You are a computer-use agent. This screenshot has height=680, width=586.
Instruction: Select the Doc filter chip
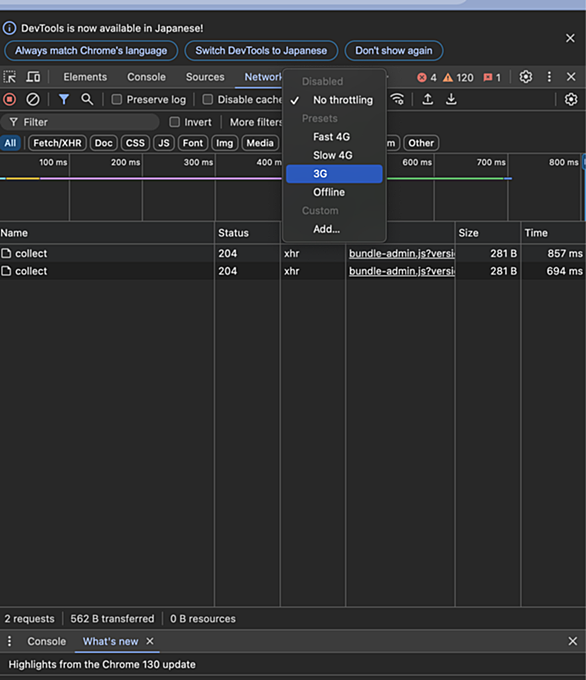click(x=104, y=143)
